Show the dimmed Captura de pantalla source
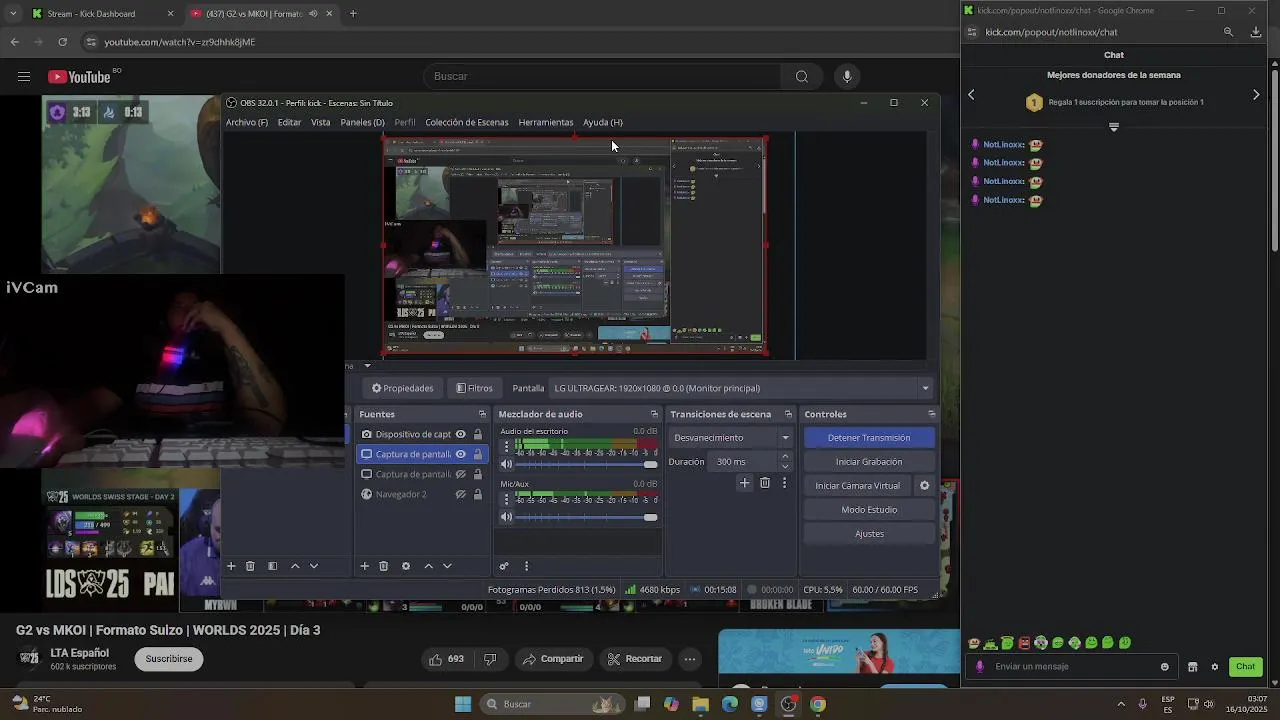 pos(461,474)
